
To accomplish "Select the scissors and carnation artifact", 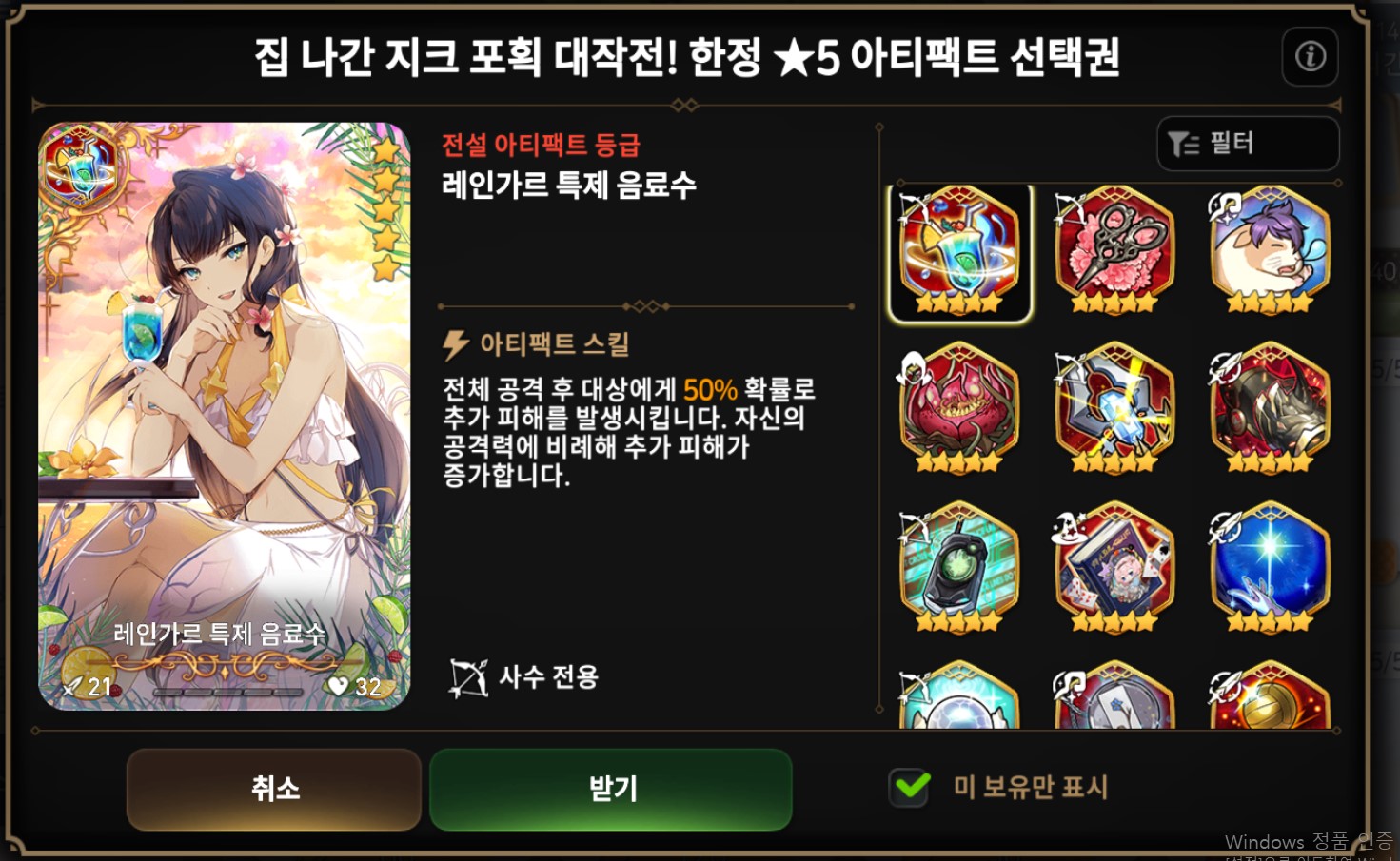I will pyautogui.click(x=1114, y=250).
